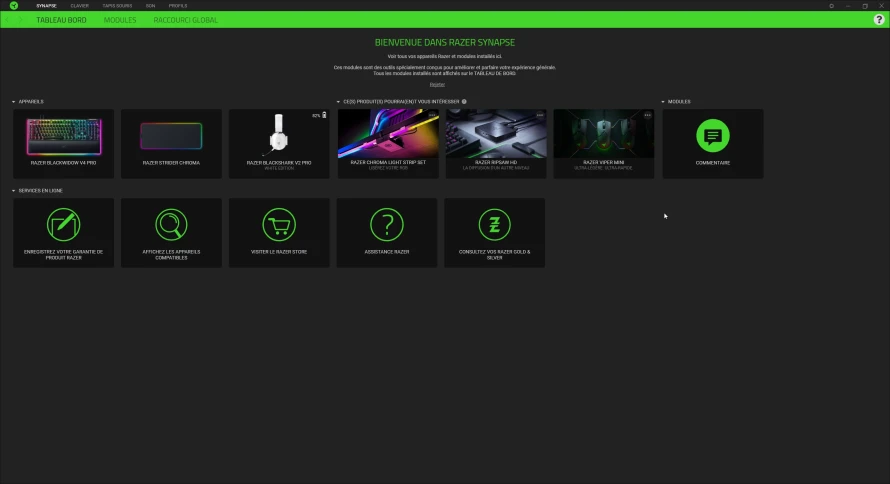This screenshot has height=484, width=890.
Task: Open the Commentaire feedback module
Action: tap(713, 144)
